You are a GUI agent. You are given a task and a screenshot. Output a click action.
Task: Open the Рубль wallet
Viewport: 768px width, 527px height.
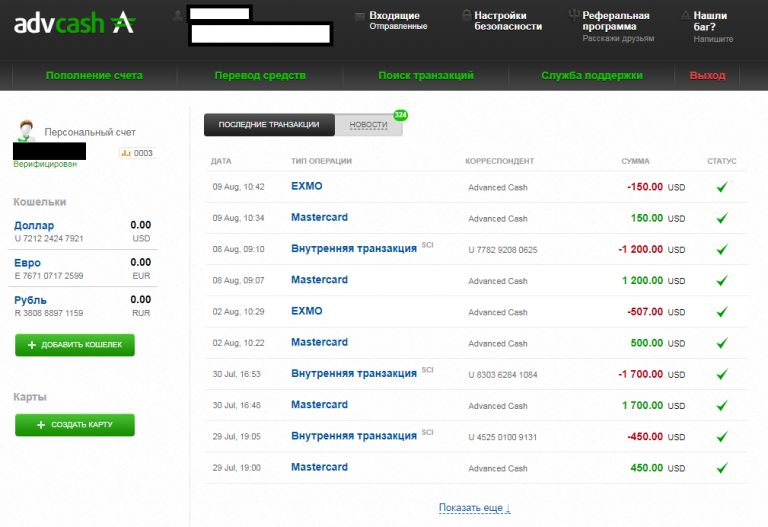tap(30, 300)
